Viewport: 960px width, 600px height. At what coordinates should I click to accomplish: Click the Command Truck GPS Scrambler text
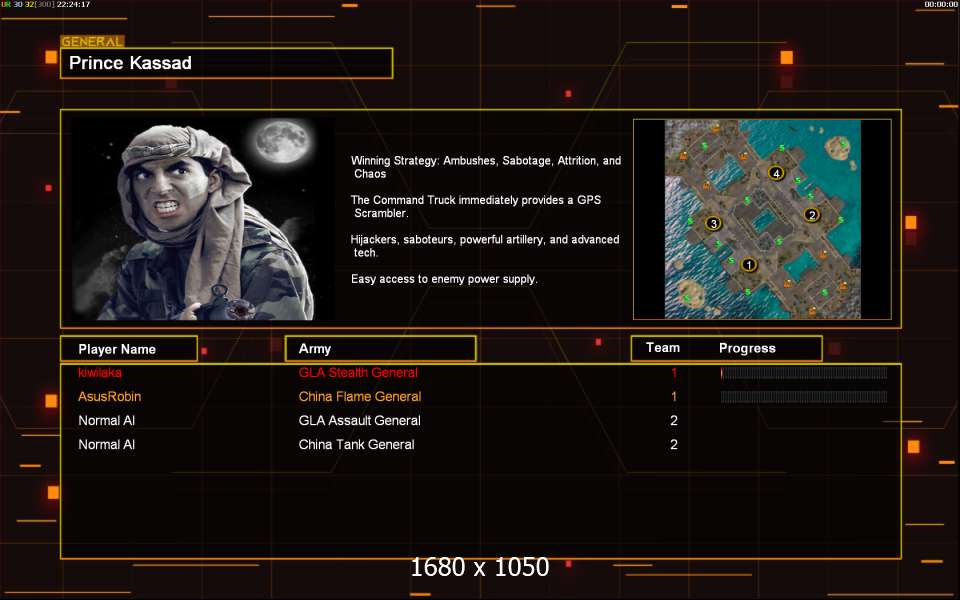(x=476, y=206)
